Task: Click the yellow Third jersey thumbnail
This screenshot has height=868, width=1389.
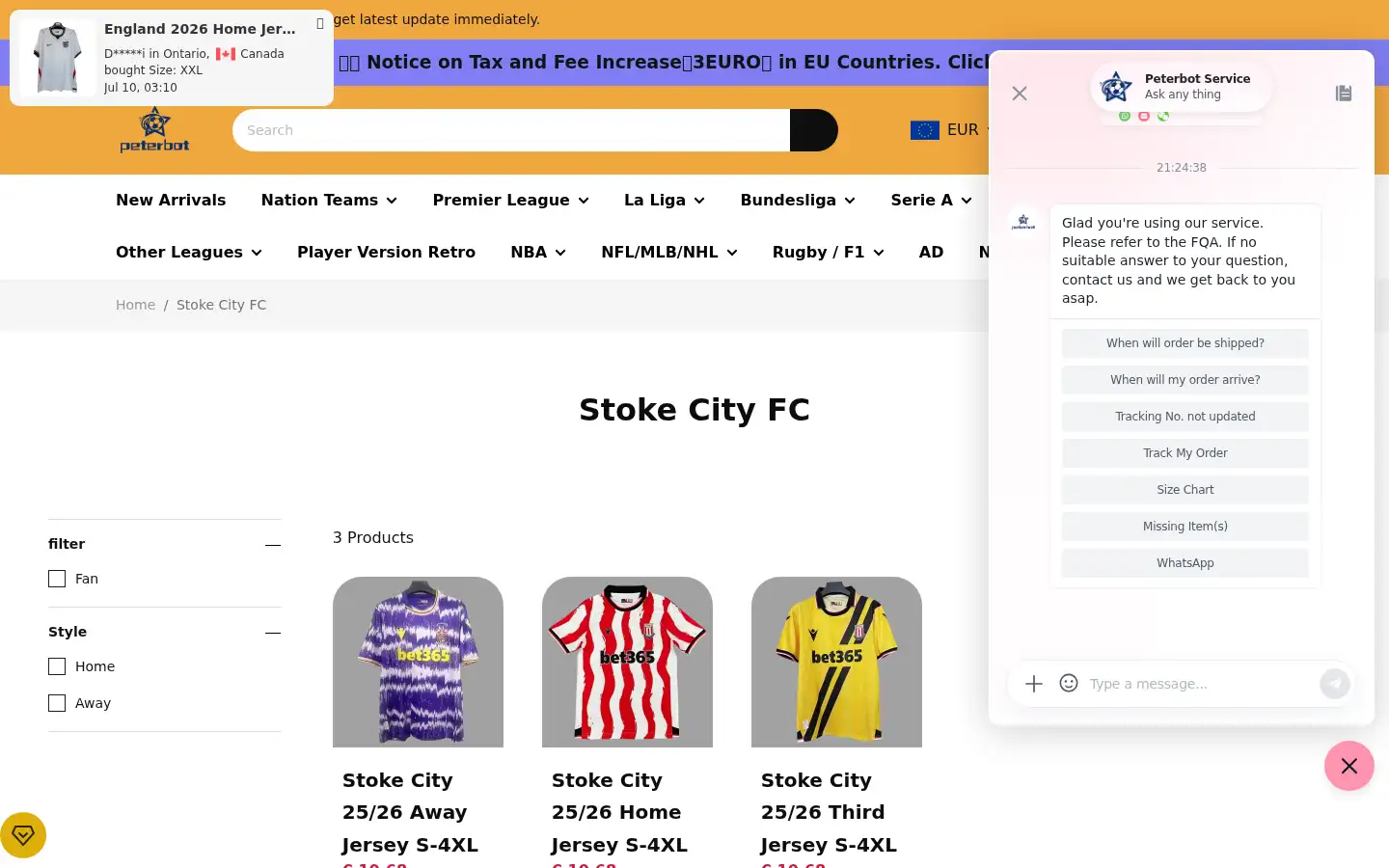Action: pos(836,662)
